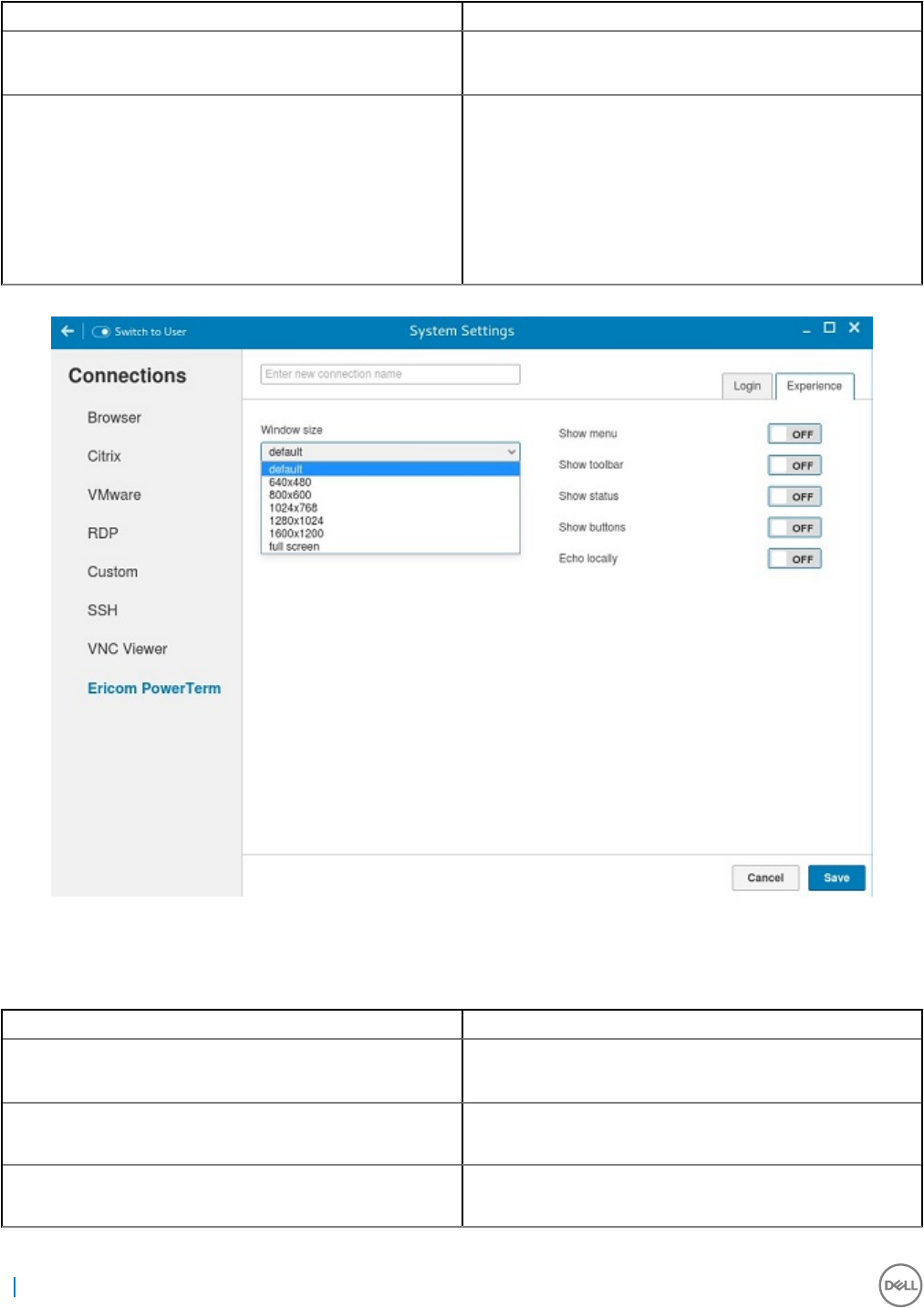The height and width of the screenshot is (1308, 924).
Task: Open Citrix connections
Action: [104, 456]
